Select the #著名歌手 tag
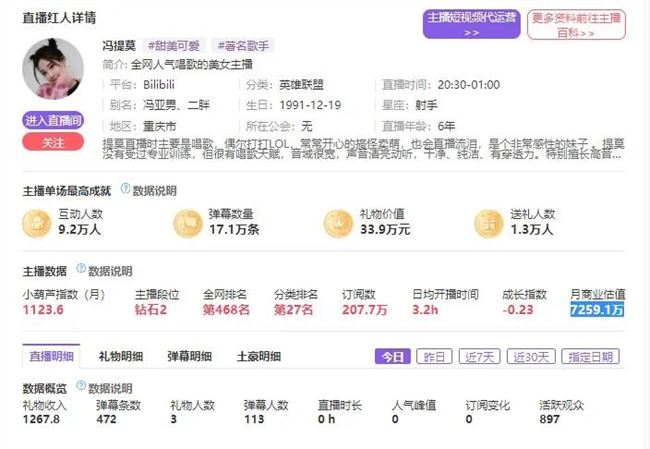 point(242,45)
